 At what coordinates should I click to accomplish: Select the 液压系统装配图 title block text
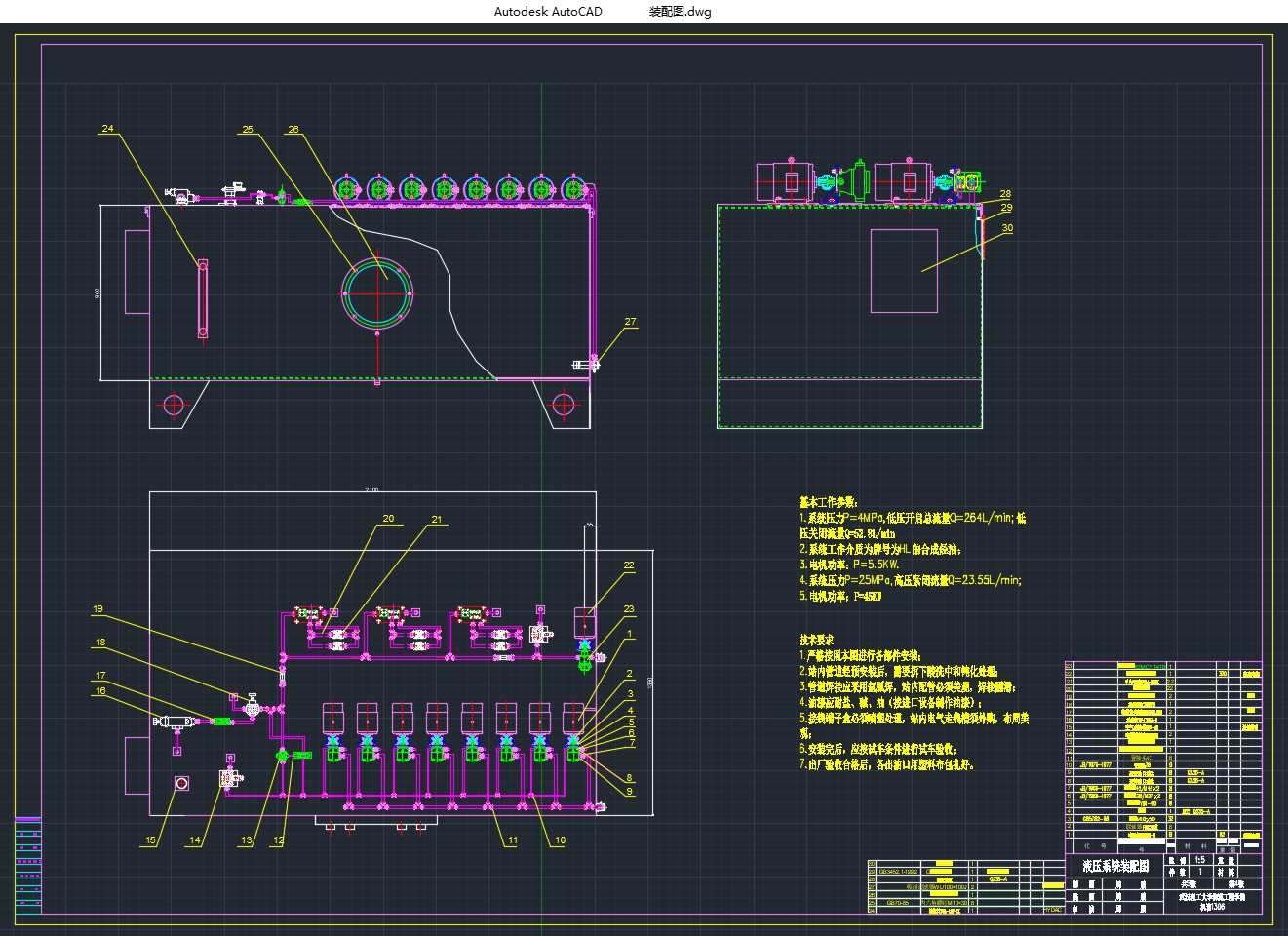1115,865
